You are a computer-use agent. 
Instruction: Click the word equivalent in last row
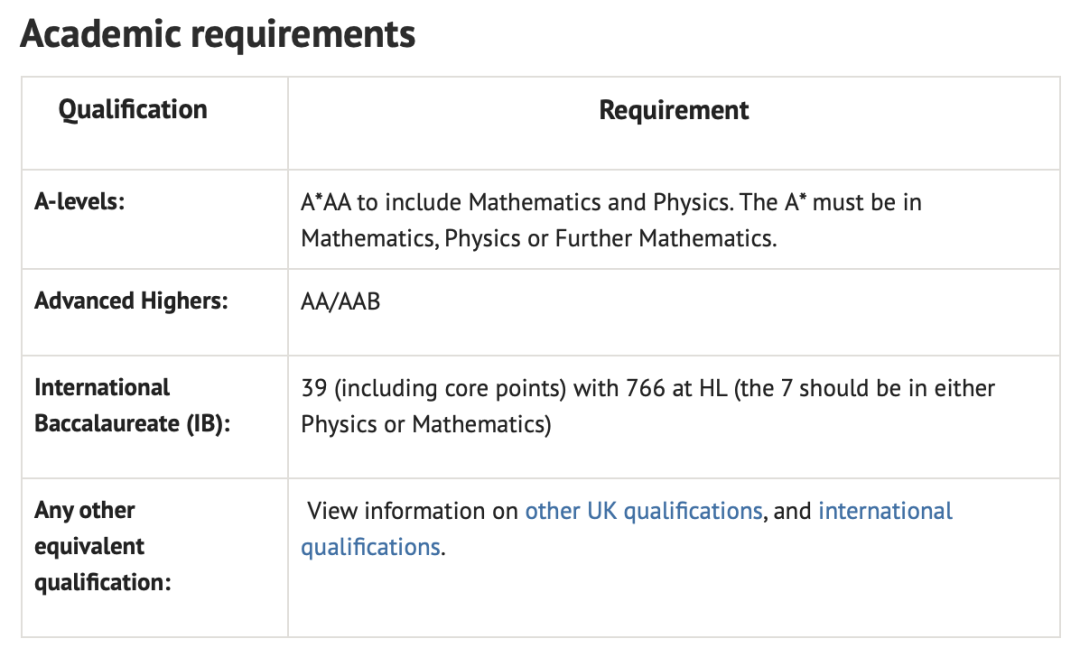click(x=90, y=546)
